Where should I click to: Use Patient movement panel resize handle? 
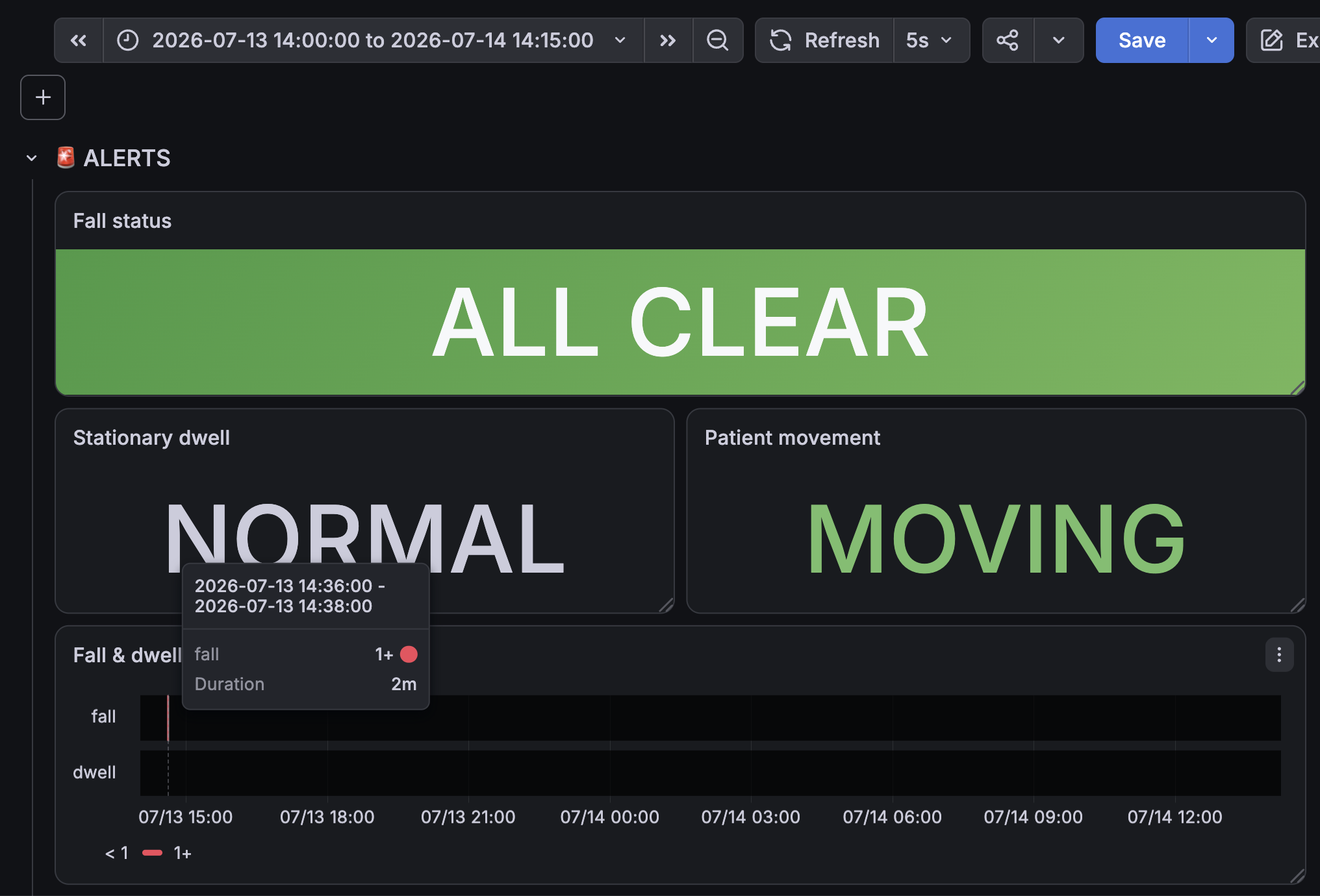[x=1297, y=605]
